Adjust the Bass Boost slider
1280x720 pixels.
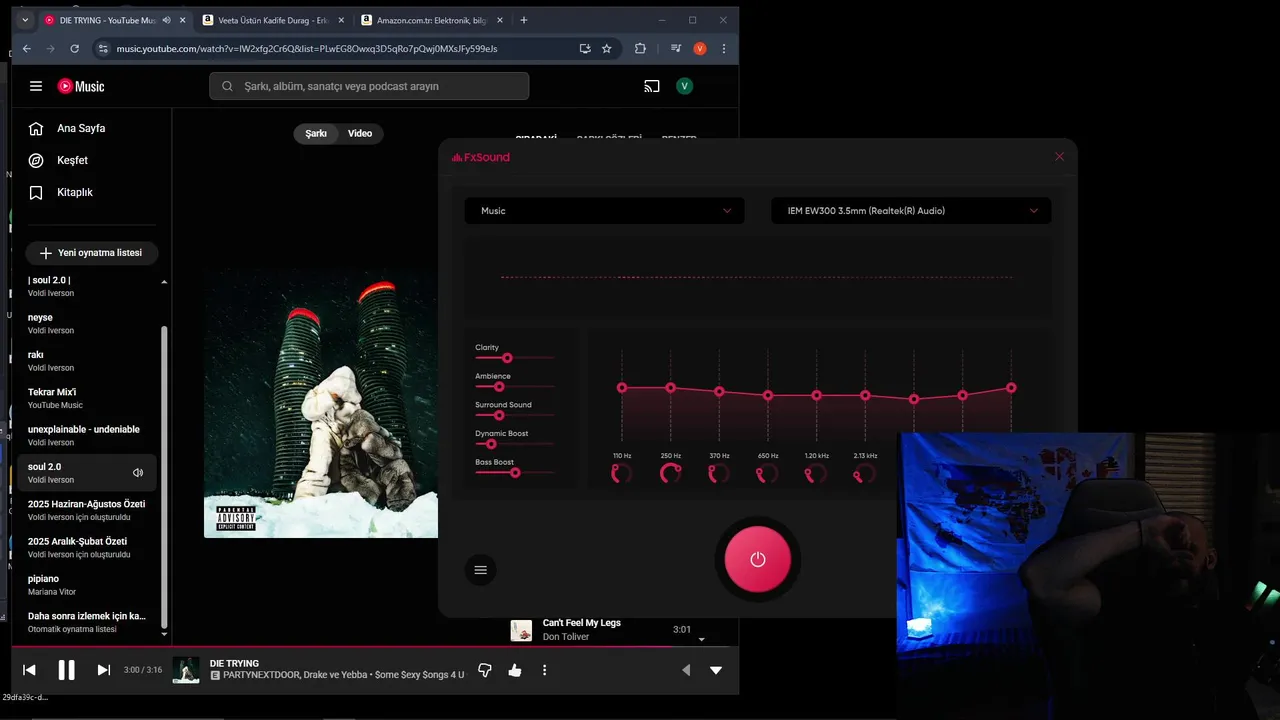pyautogui.click(x=515, y=472)
